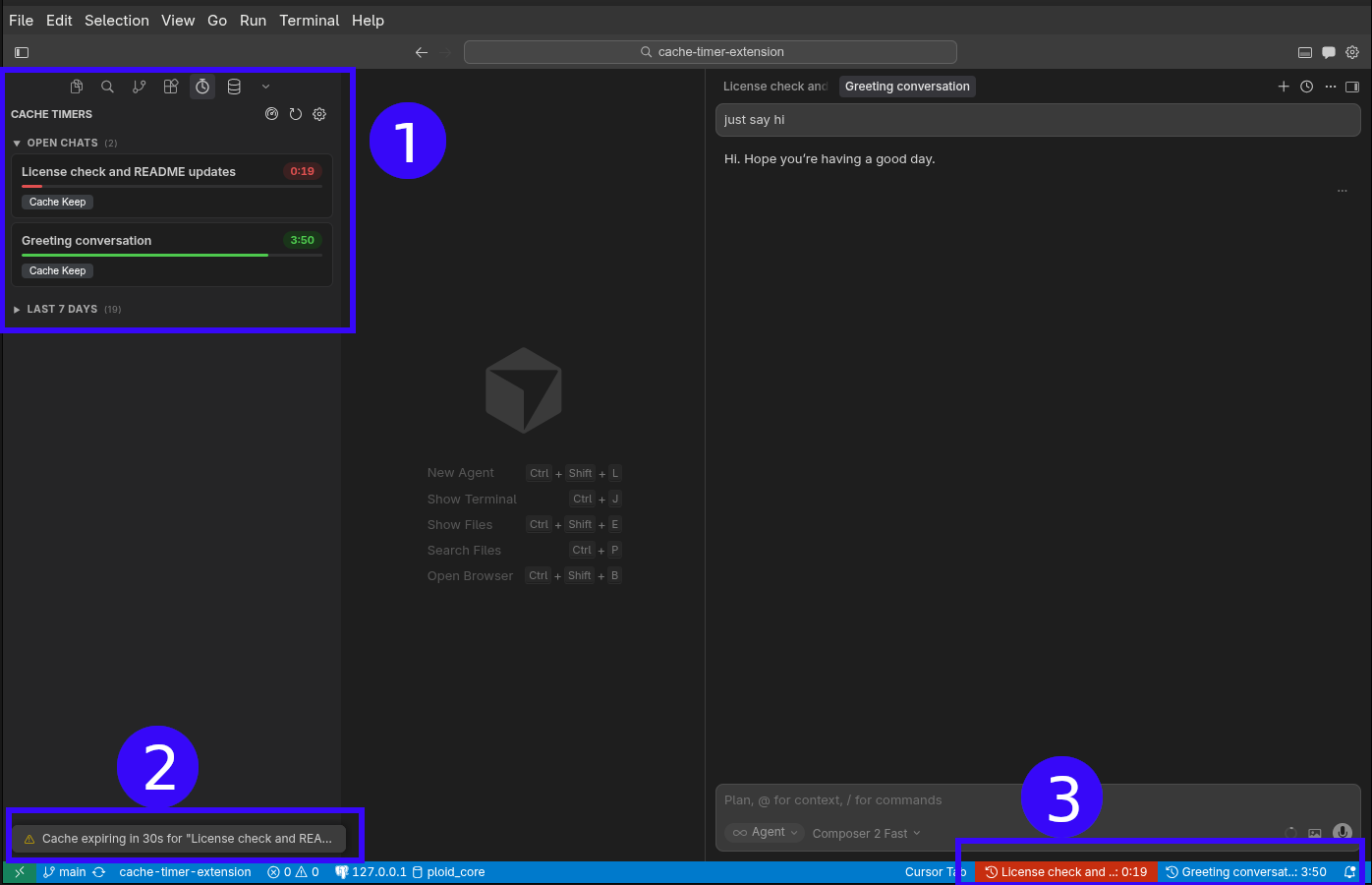This screenshot has width=1372, height=885.
Task: Focus the Plan chat input field
Action: (1038, 800)
